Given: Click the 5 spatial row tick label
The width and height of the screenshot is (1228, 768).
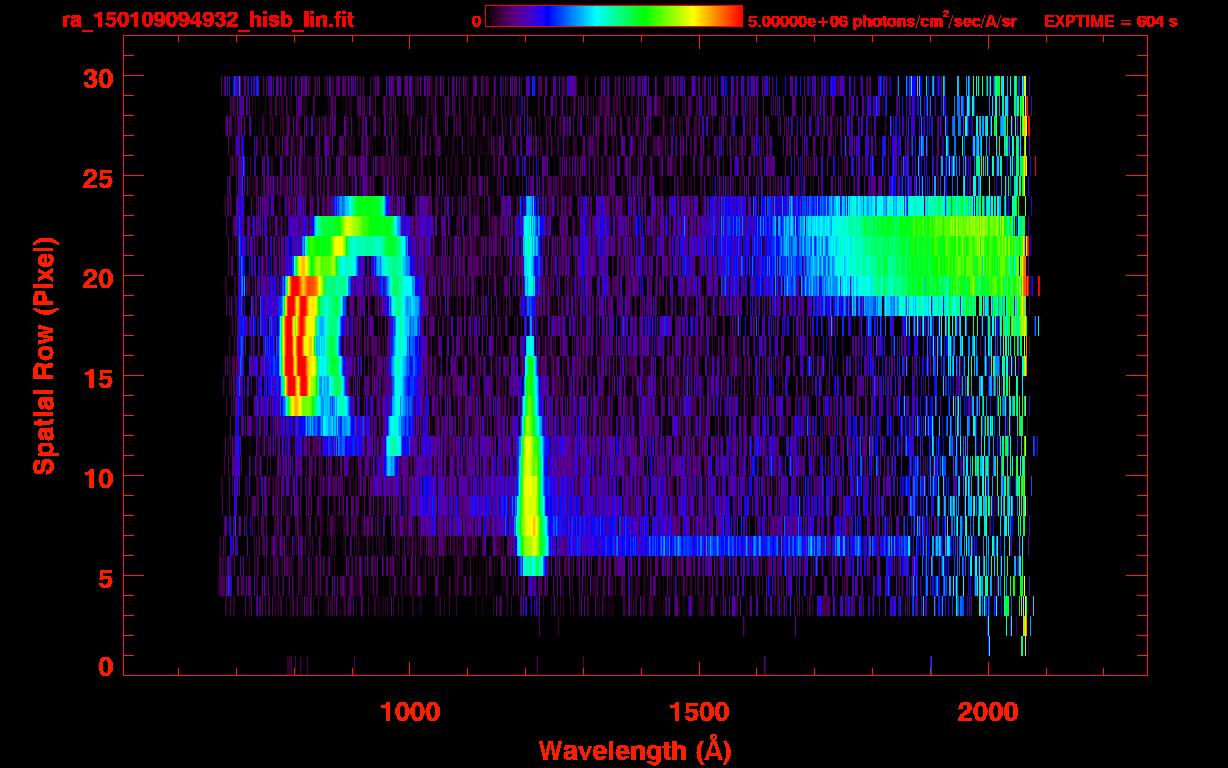Looking at the screenshot, I should pyautogui.click(x=106, y=577).
